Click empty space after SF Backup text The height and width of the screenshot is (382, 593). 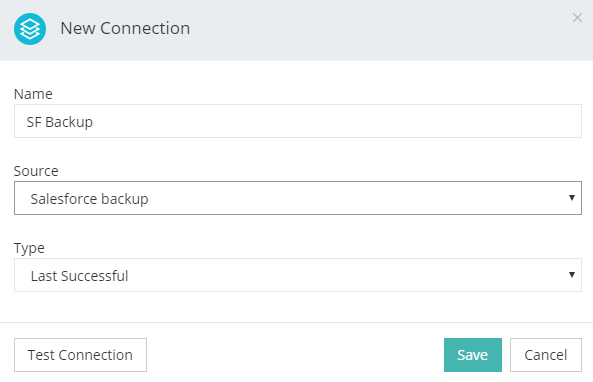click(x=337, y=121)
